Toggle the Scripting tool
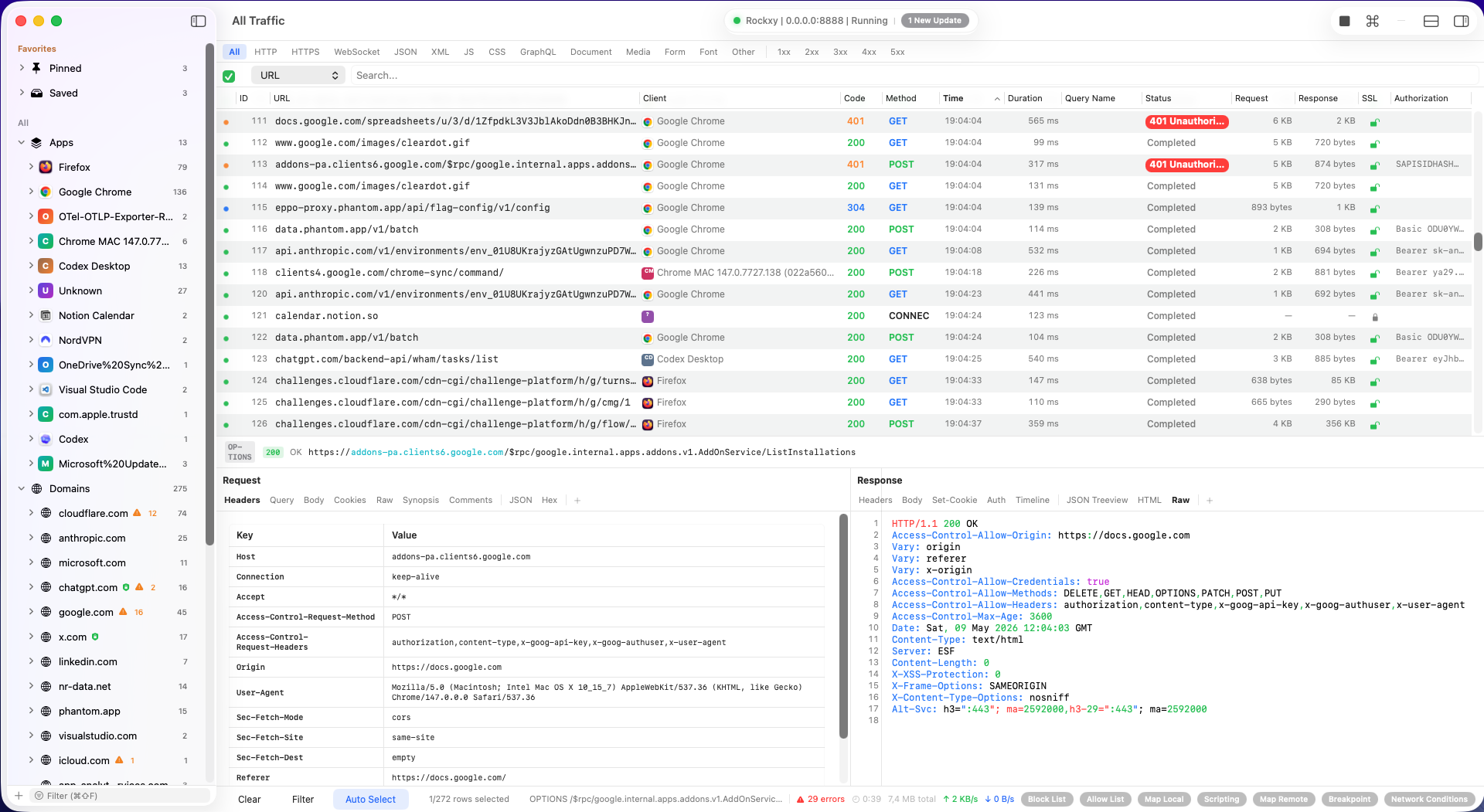Screen dimensions: 1484x812 [x=1221, y=800]
